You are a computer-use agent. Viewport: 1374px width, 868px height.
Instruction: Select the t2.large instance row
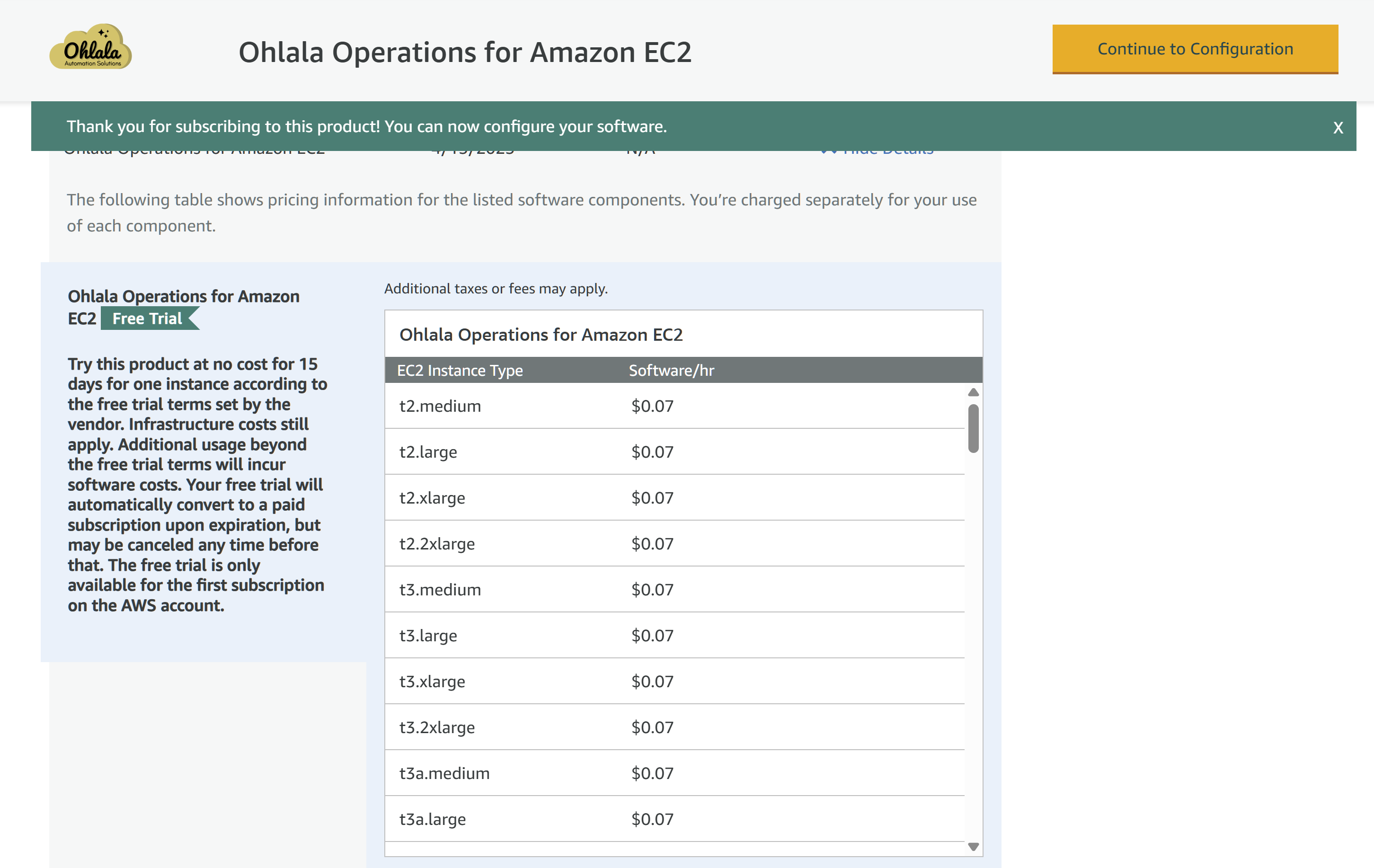[x=674, y=452]
